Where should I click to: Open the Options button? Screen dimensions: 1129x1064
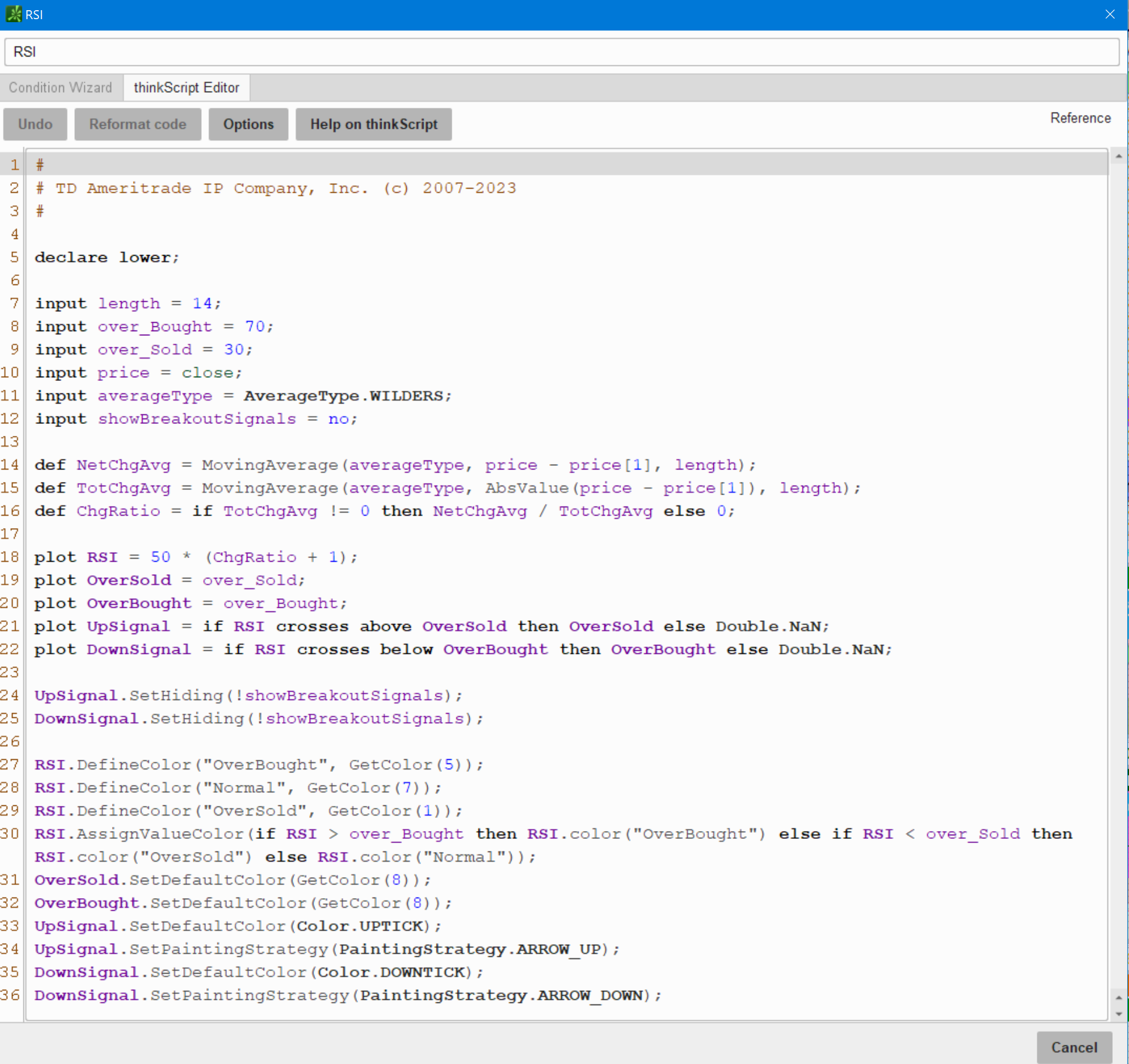click(249, 124)
